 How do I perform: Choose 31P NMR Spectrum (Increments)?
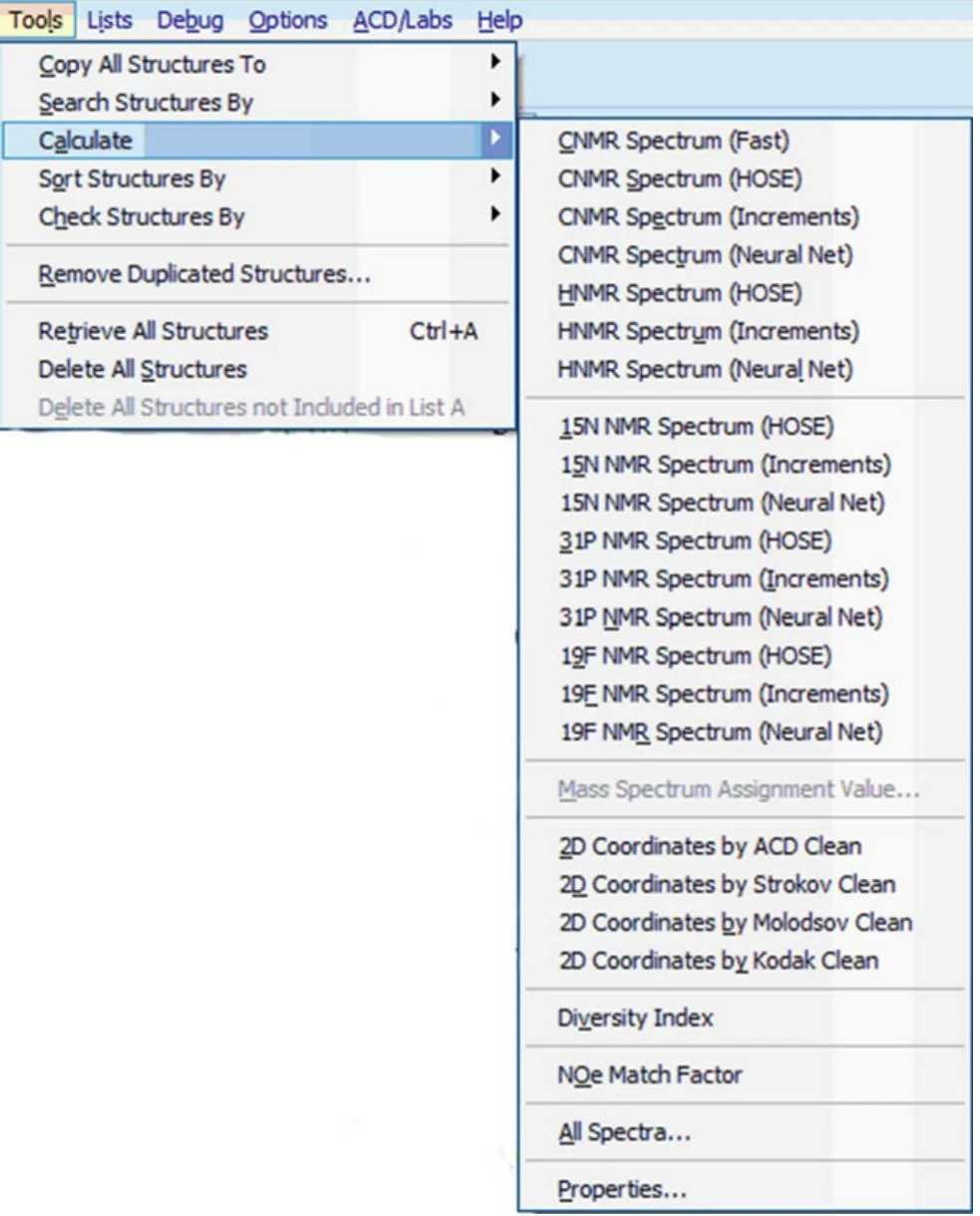click(x=744, y=579)
